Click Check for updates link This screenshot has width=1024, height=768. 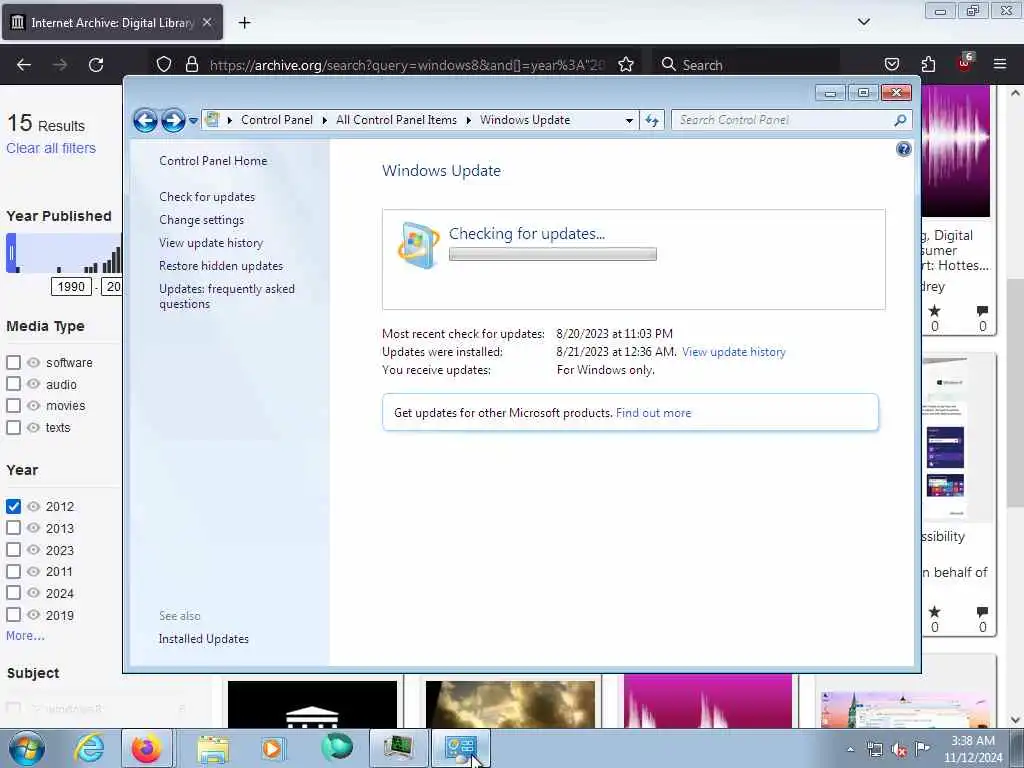click(x=207, y=197)
